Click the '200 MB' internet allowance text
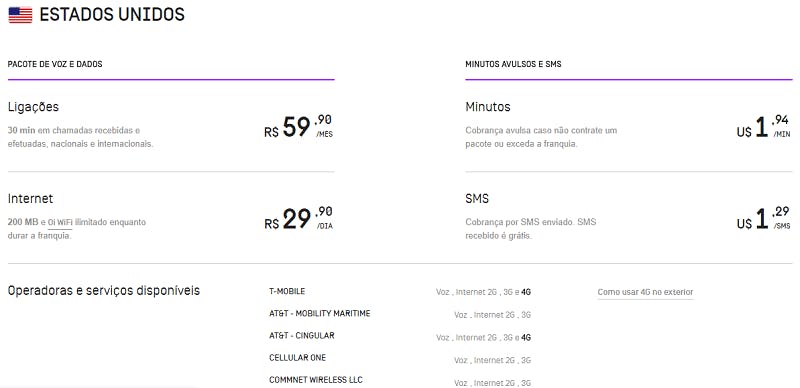The width and height of the screenshot is (800, 388). pyautogui.click(x=23, y=223)
